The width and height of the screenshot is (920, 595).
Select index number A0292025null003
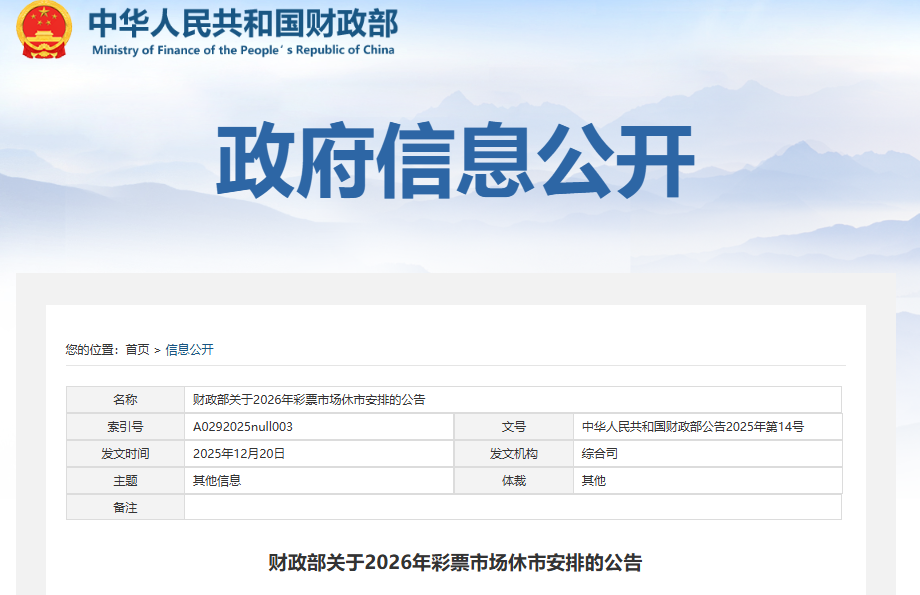(243, 426)
